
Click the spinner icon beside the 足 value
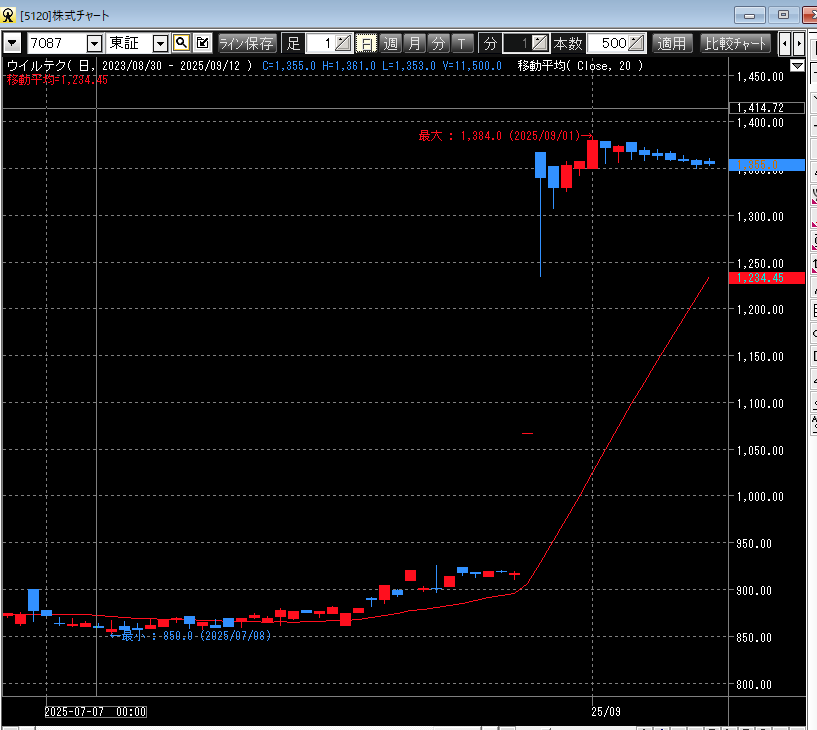click(343, 43)
